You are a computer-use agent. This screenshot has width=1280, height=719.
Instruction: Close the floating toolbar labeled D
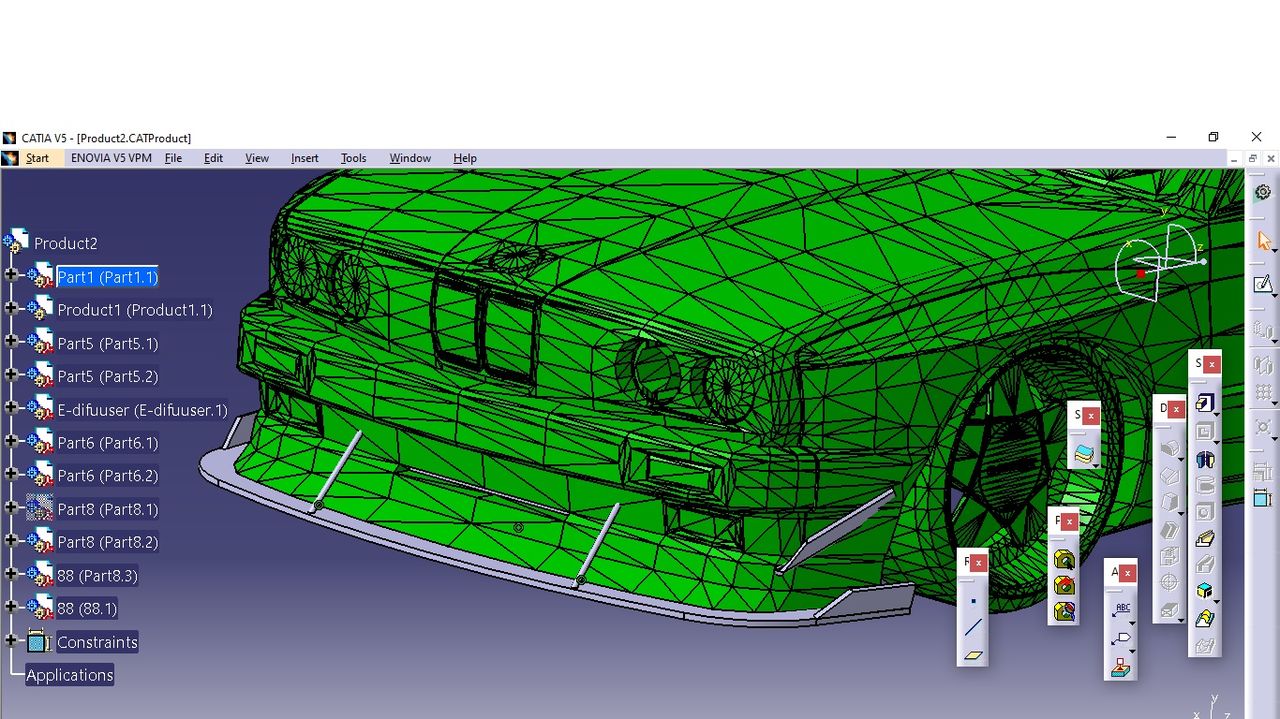pos(1176,409)
